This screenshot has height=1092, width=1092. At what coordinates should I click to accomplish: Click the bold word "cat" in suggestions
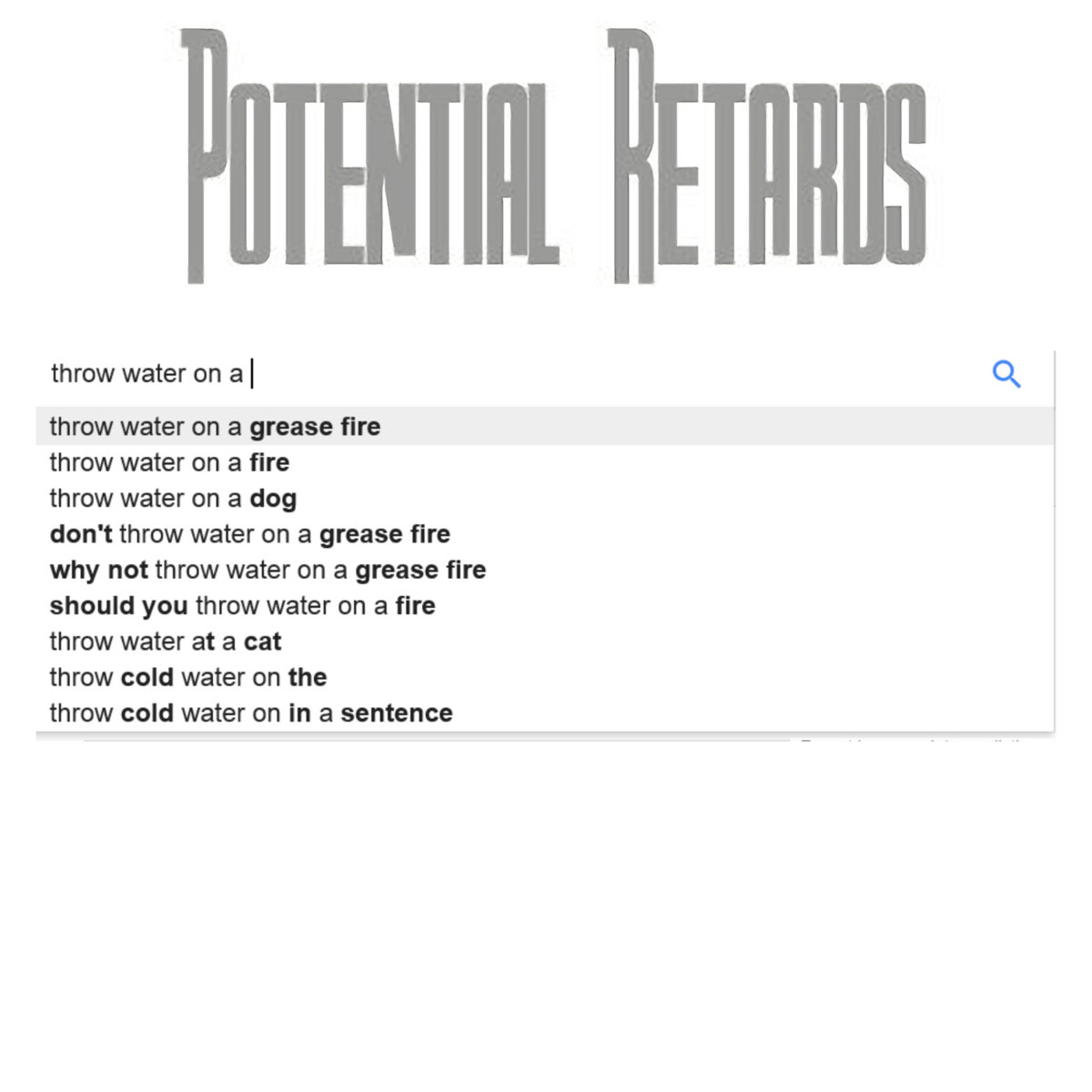pos(262,642)
